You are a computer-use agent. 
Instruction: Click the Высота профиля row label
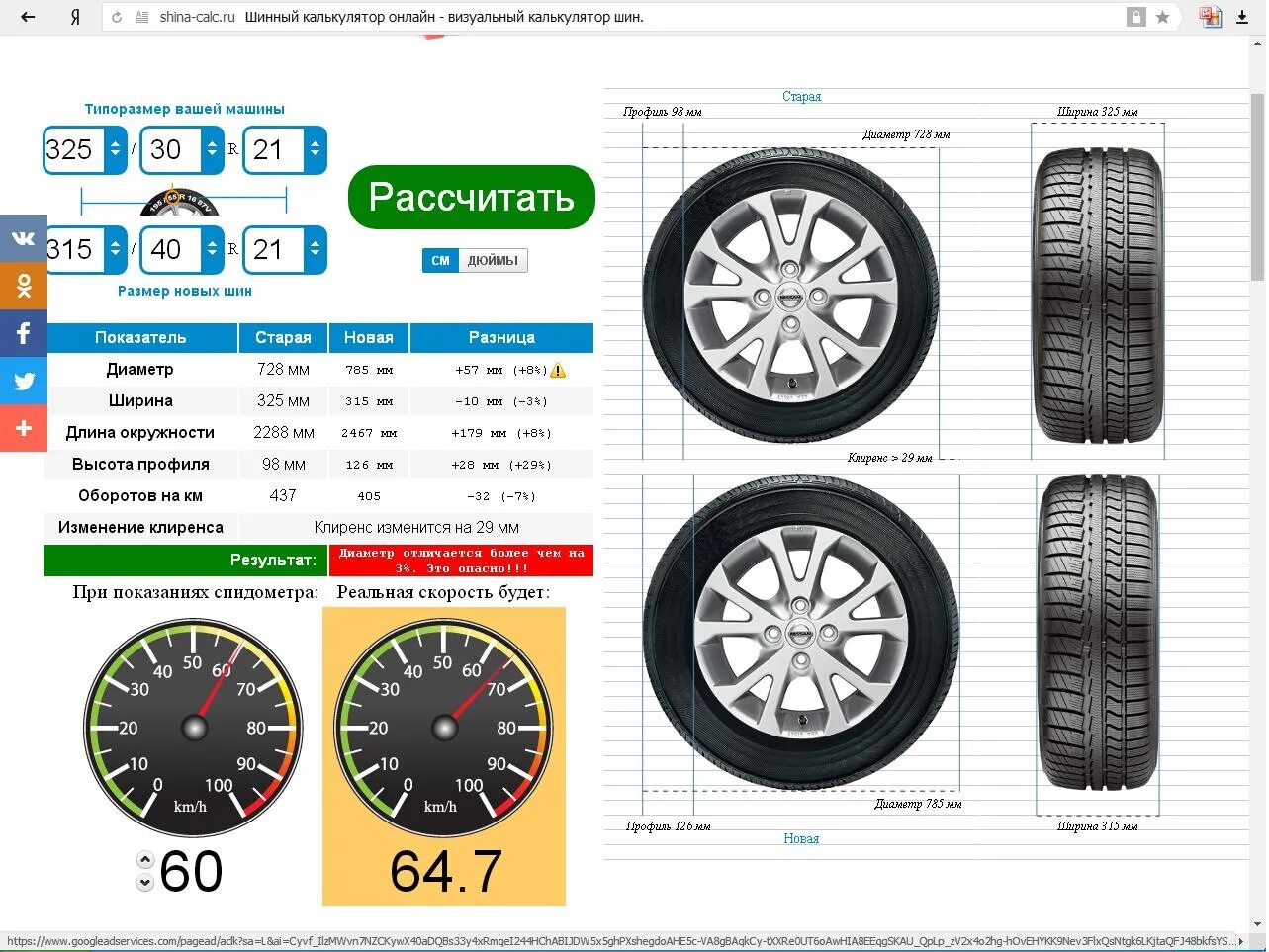coord(140,464)
